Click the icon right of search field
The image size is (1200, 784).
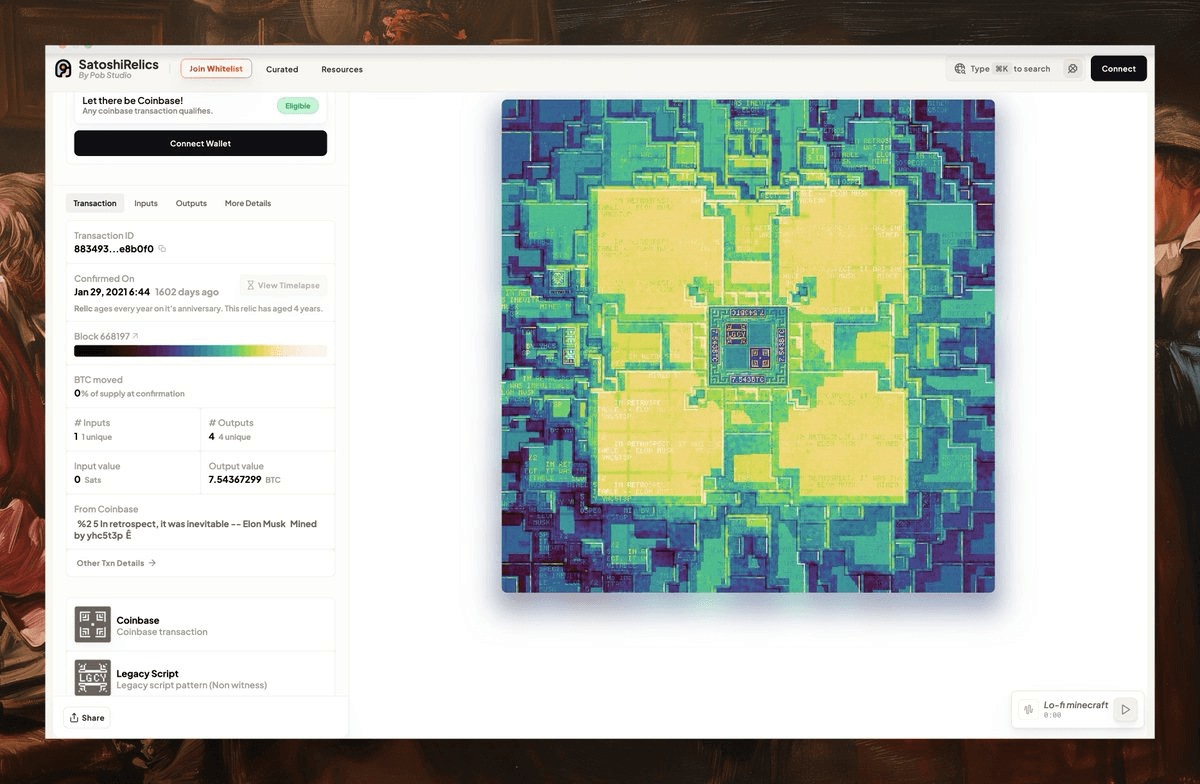[x=1072, y=69]
